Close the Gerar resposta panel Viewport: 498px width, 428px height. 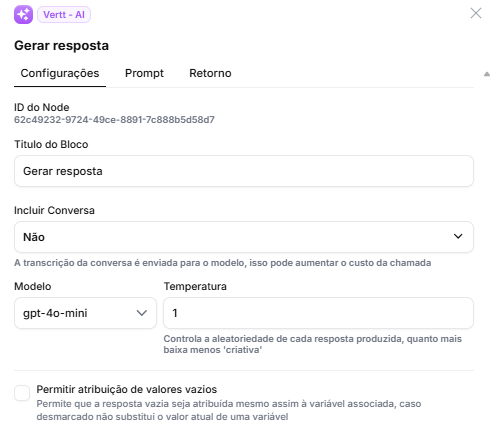click(x=476, y=13)
